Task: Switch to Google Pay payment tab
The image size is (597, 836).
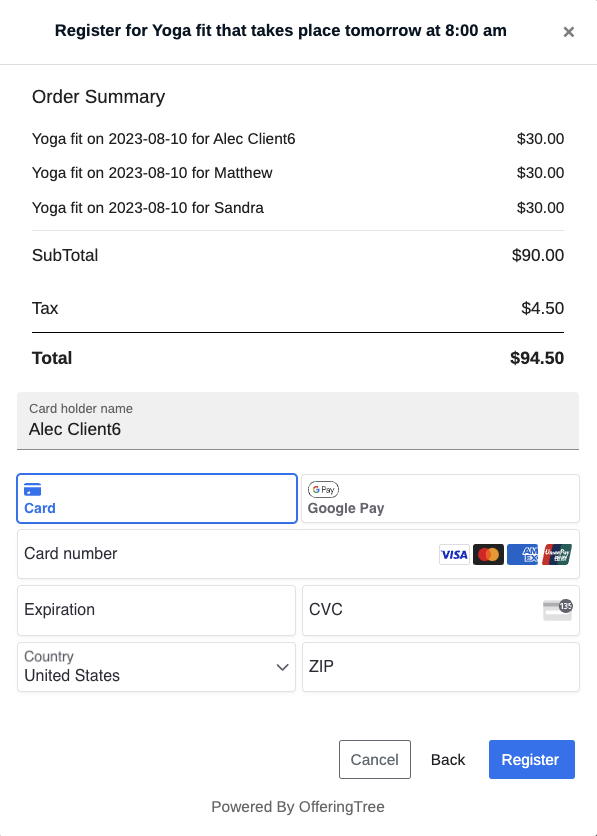Action: pos(440,499)
